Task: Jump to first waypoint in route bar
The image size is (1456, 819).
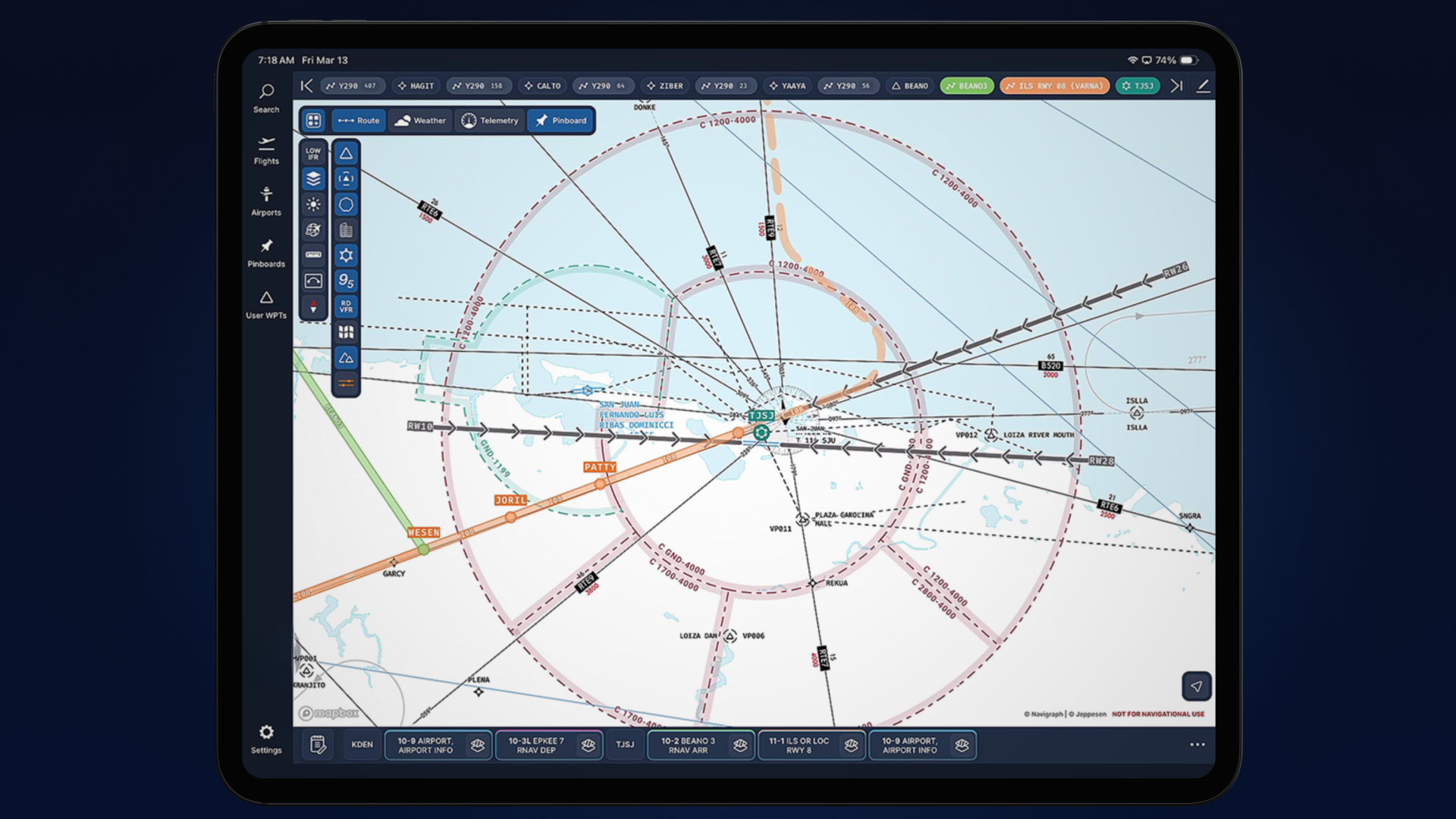Action: pyautogui.click(x=306, y=86)
